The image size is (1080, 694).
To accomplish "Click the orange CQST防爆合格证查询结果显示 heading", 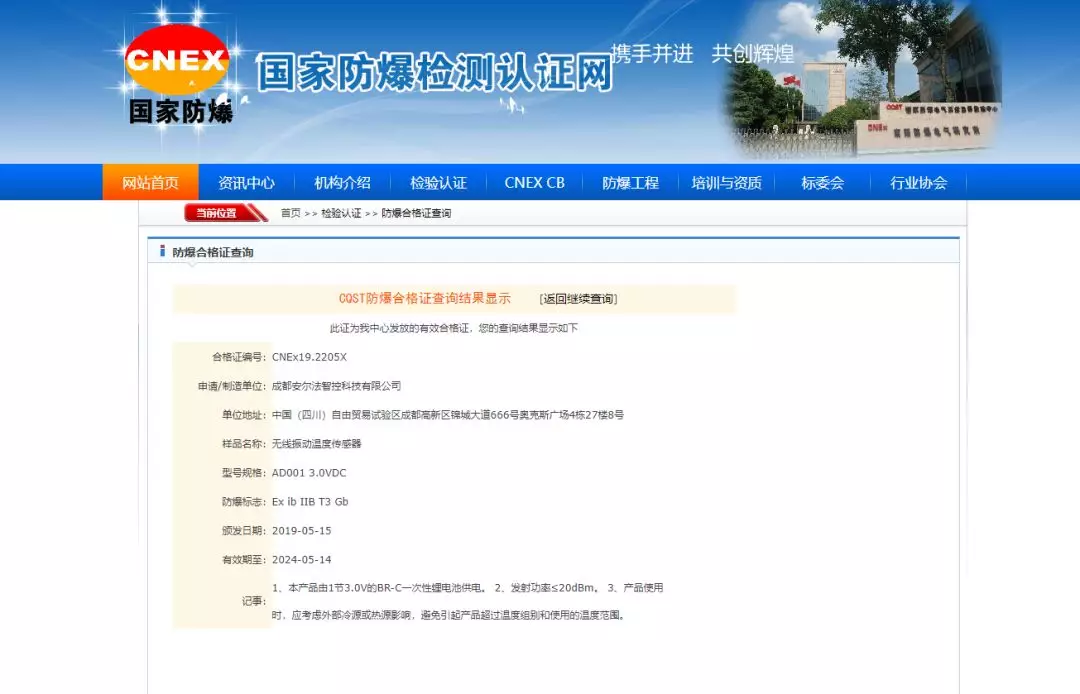I will (x=424, y=299).
